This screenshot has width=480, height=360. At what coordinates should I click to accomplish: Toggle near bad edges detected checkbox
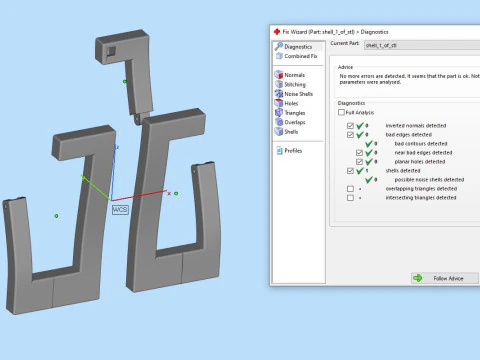(359, 153)
